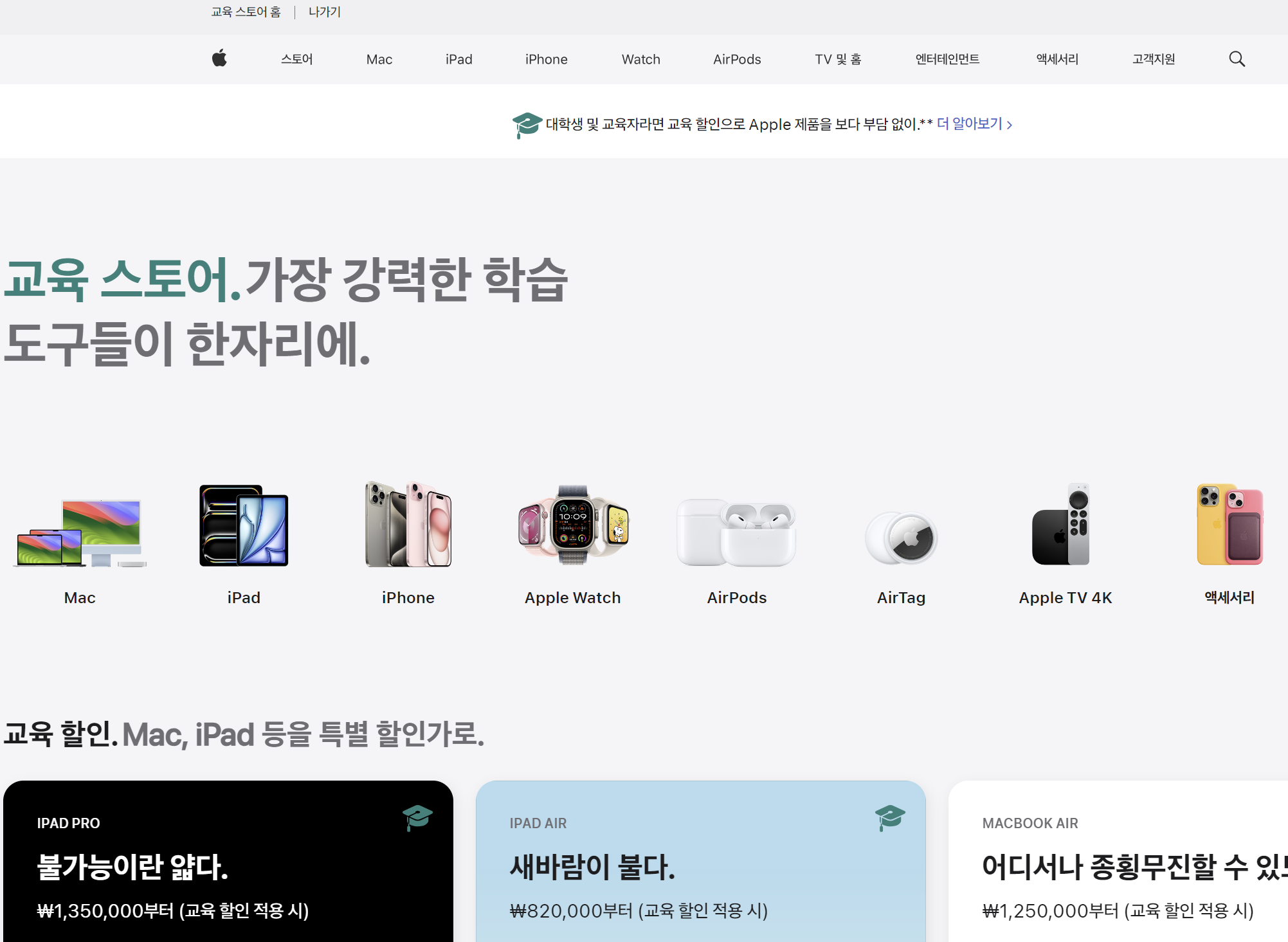The image size is (1288, 942).
Task: Open the Watch navigation menu item
Action: (x=640, y=59)
